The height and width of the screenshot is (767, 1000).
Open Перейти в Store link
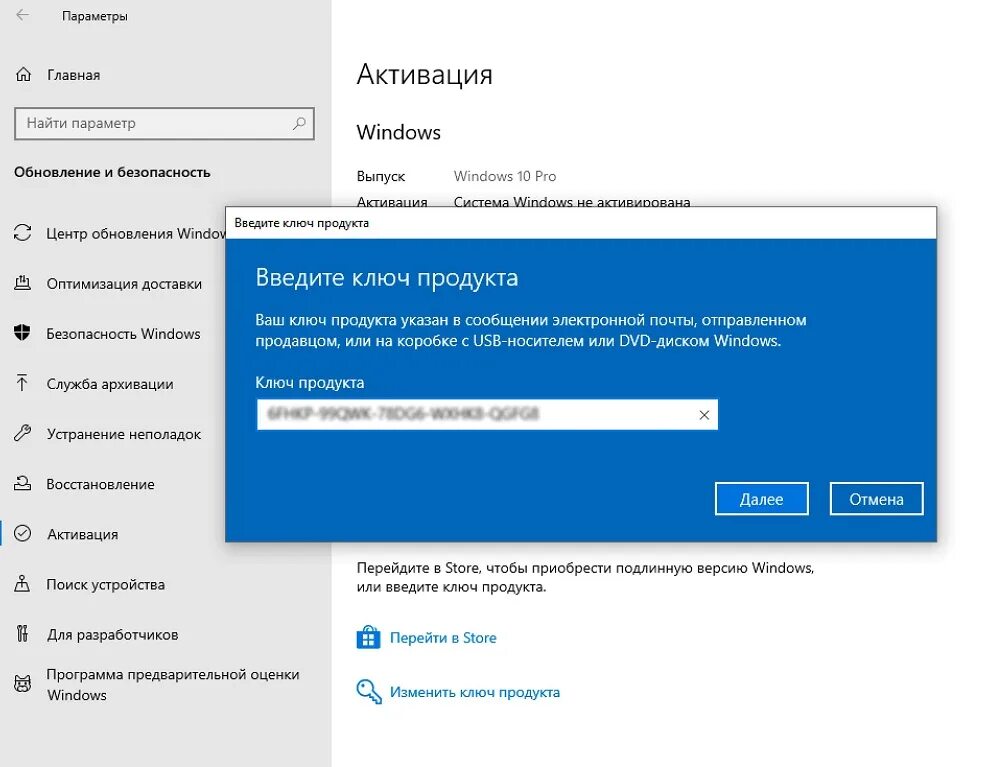tap(443, 638)
